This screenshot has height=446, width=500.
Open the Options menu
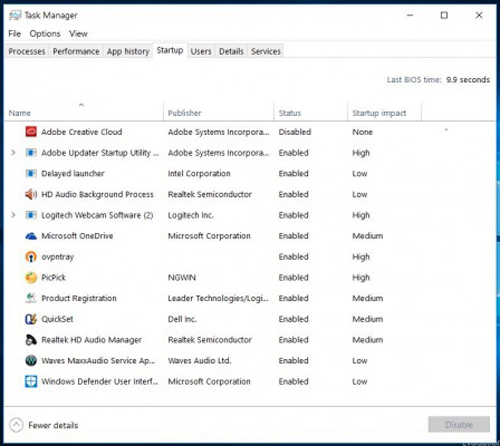(x=45, y=34)
